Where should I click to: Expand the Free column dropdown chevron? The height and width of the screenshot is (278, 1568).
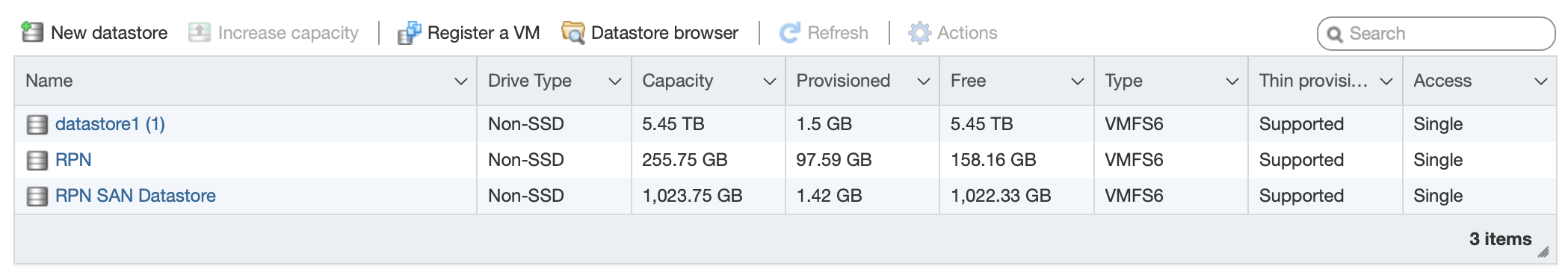tap(1078, 81)
